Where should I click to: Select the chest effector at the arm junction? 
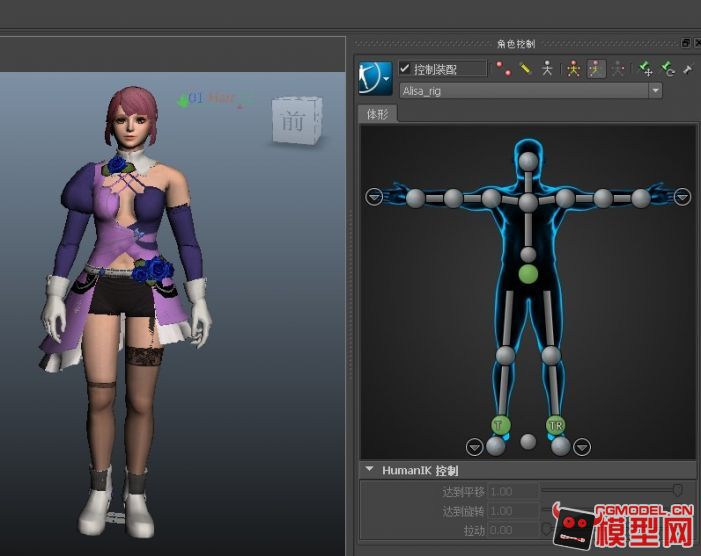[528, 202]
